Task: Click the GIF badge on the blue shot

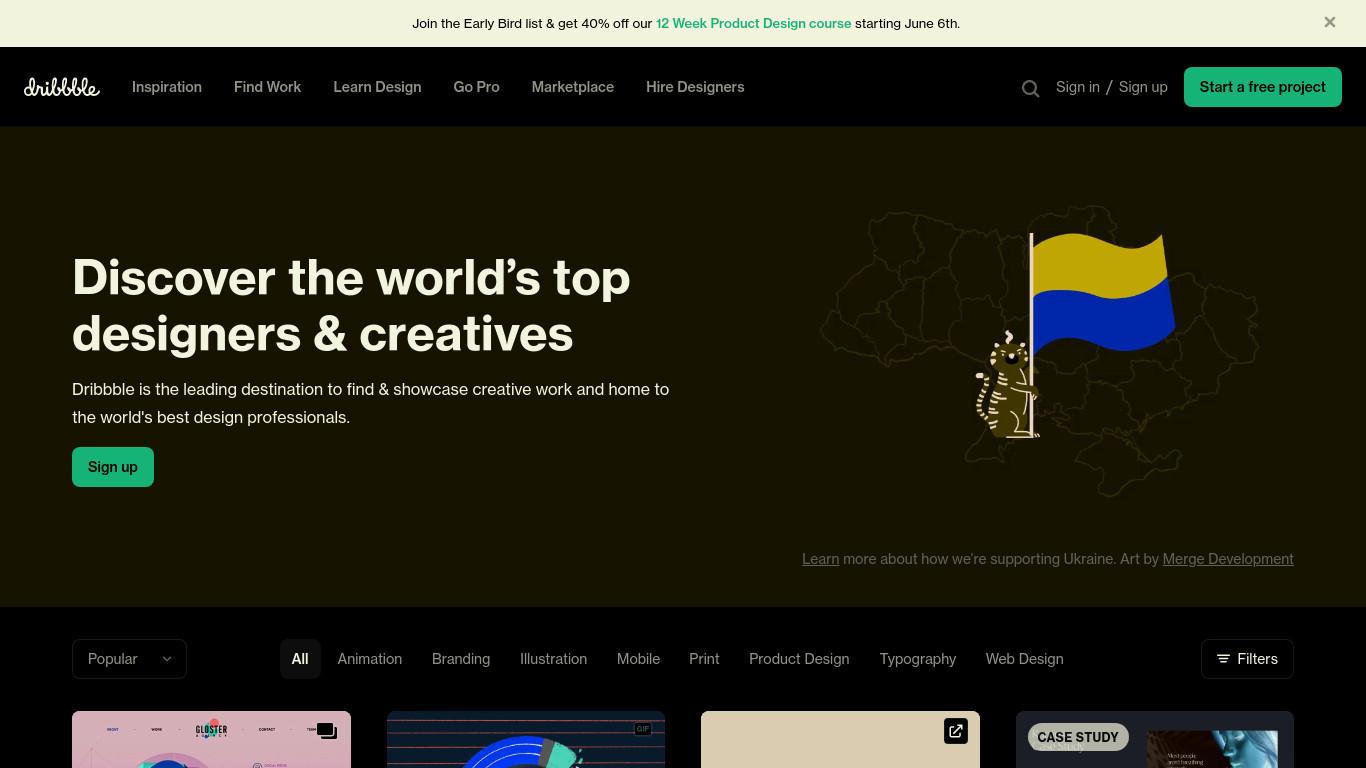Action: [x=642, y=729]
